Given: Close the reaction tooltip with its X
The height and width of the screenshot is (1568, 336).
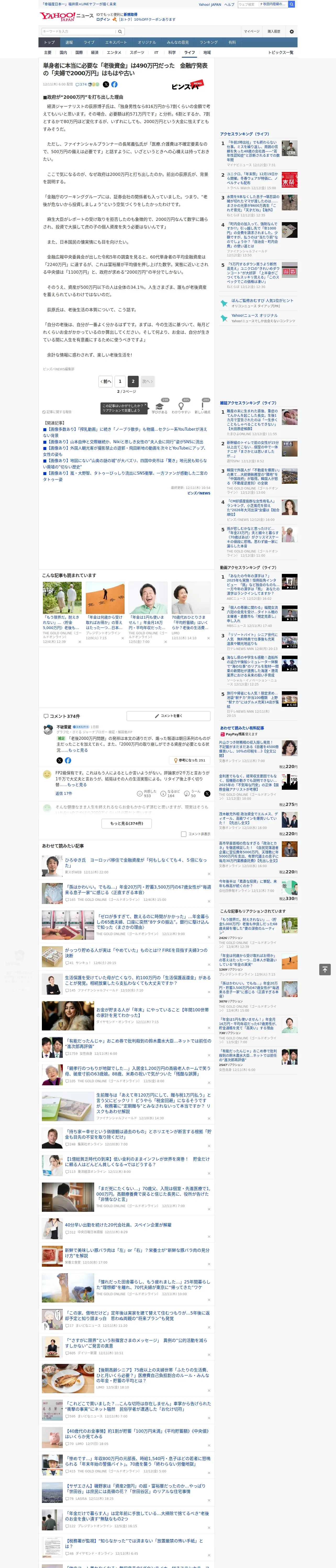Looking at the screenshot, I should point(146,405).
